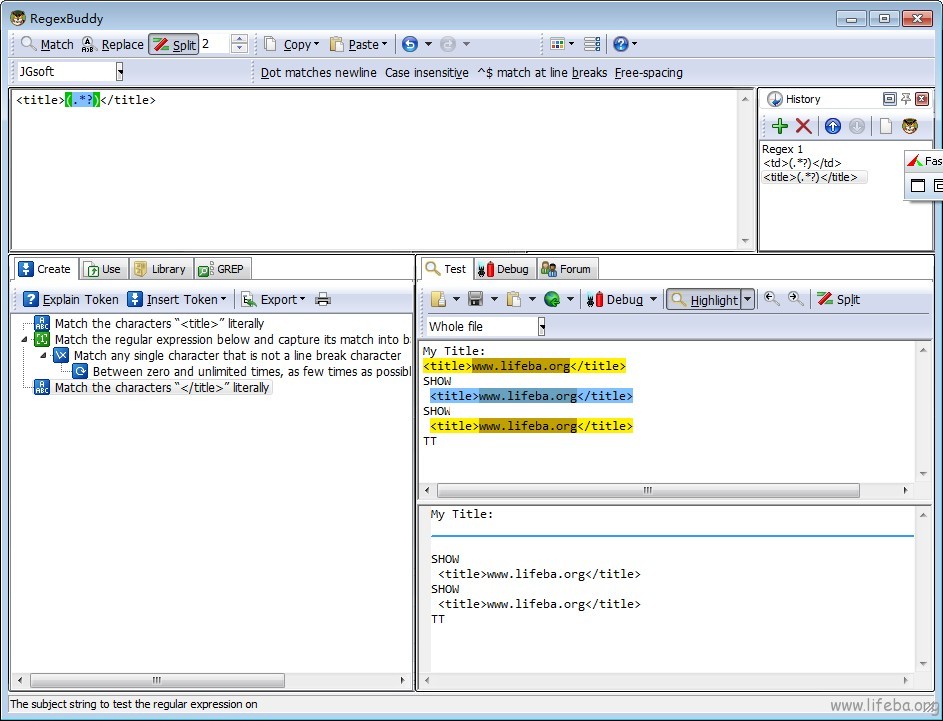Delete history entry with red X
This screenshot has height=721, width=943.
(x=803, y=126)
